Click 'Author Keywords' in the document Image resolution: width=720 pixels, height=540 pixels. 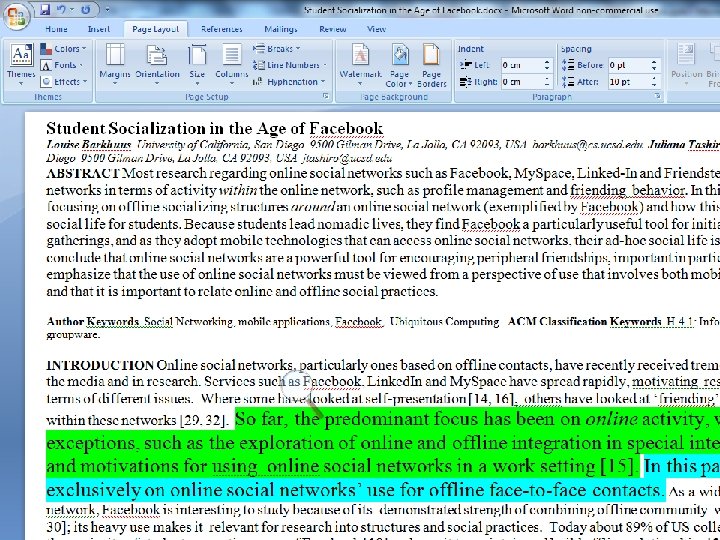(92, 322)
